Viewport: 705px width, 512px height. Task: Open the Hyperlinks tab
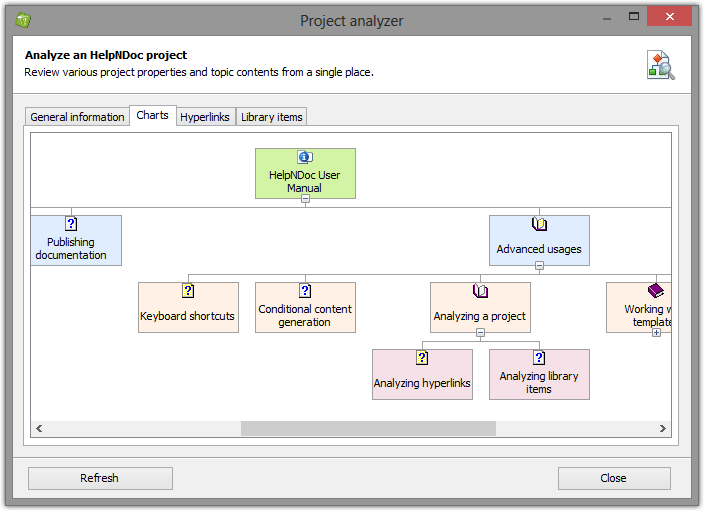[205, 117]
